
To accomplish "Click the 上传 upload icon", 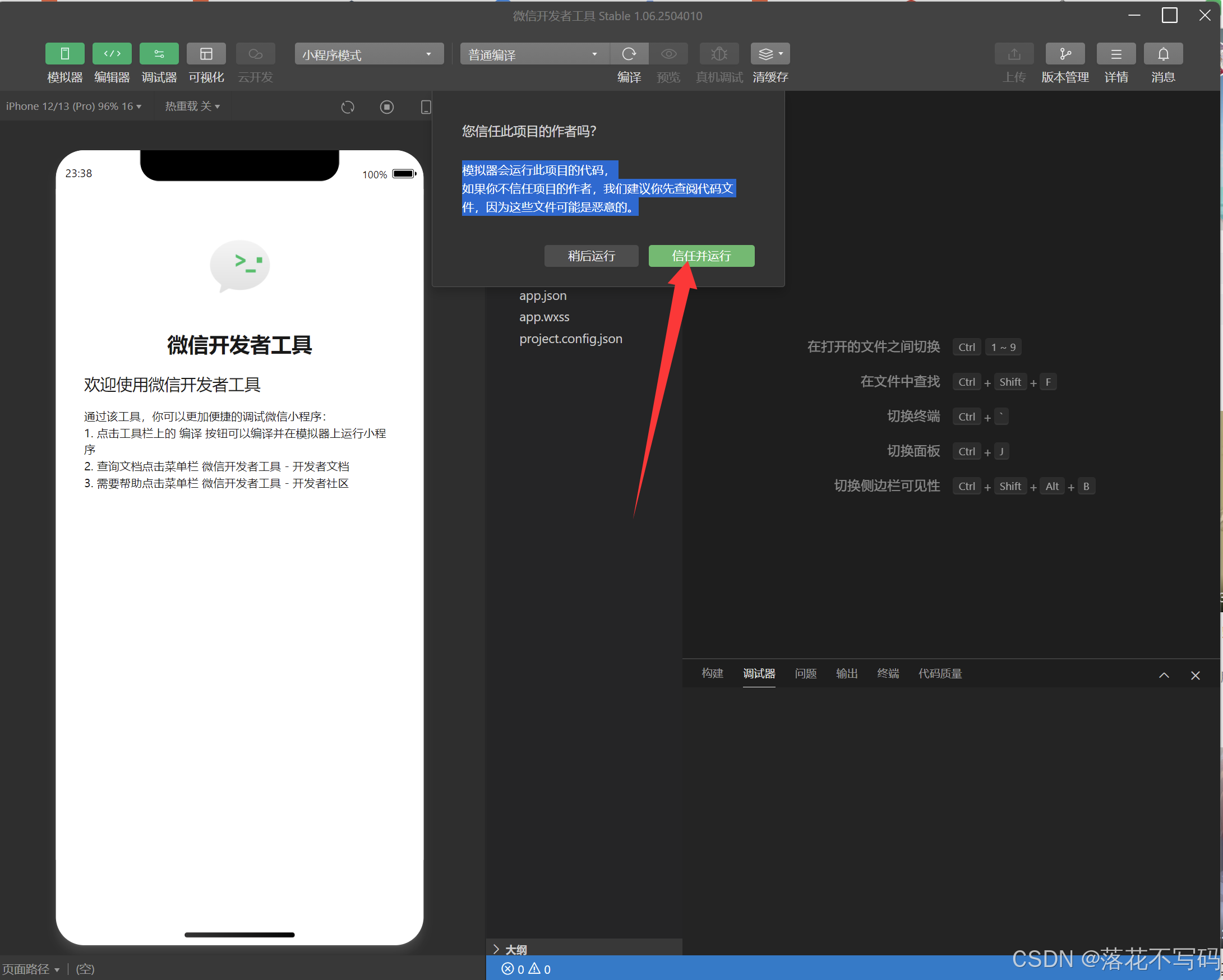I will [1014, 54].
